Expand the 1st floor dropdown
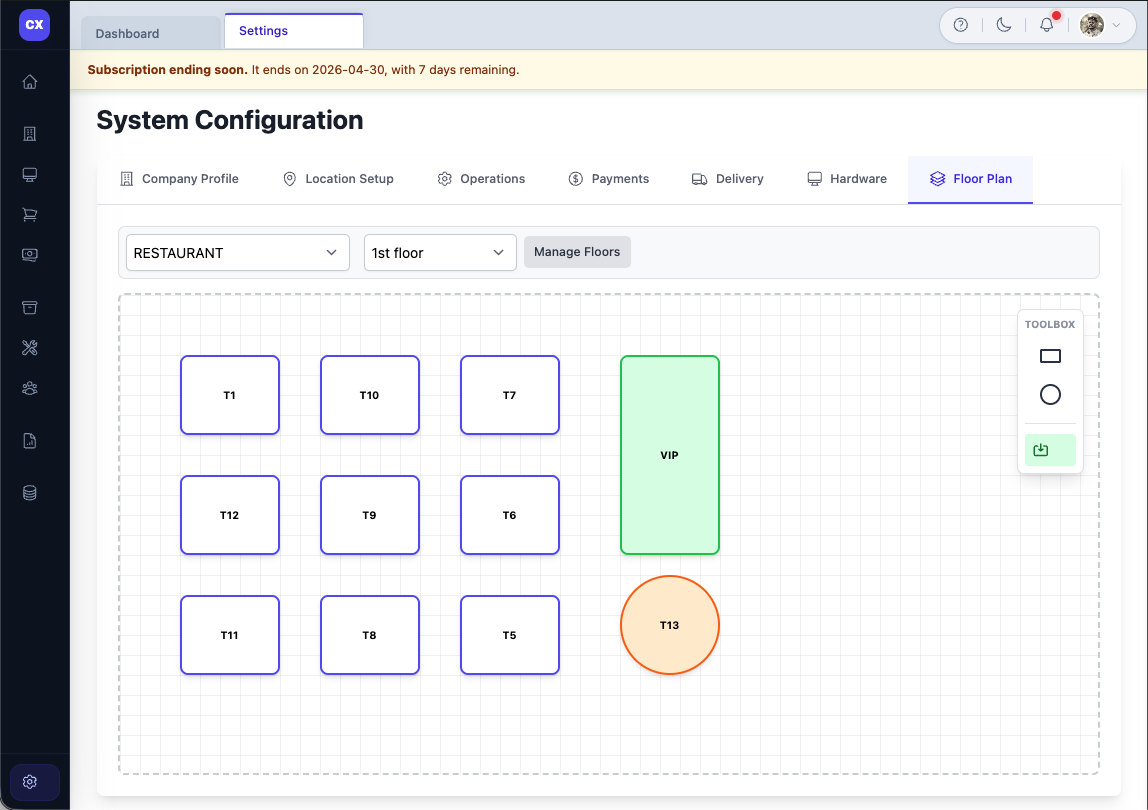The width and height of the screenshot is (1148, 810). 440,253
